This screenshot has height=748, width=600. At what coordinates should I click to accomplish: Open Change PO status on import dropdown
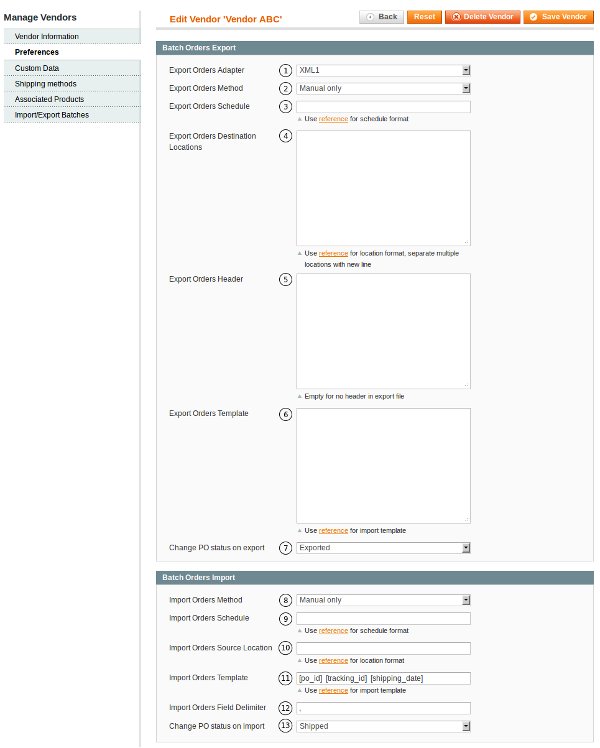pyautogui.click(x=383, y=726)
